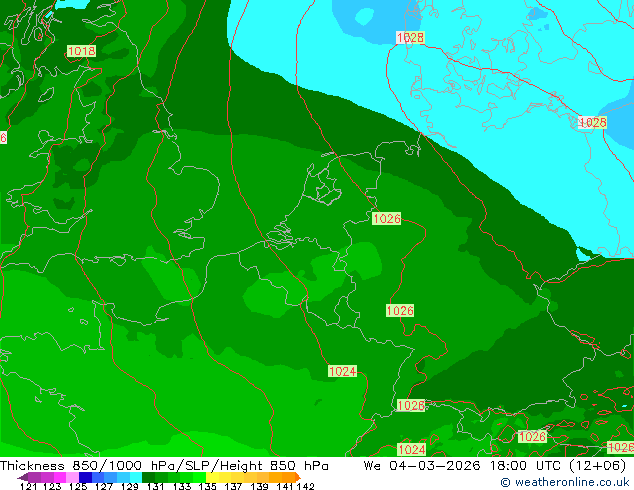Viewport: 634px width, 490px height.
Task: Click the 1024 isobar label at the bottom map edge
Action: [x=412, y=449]
